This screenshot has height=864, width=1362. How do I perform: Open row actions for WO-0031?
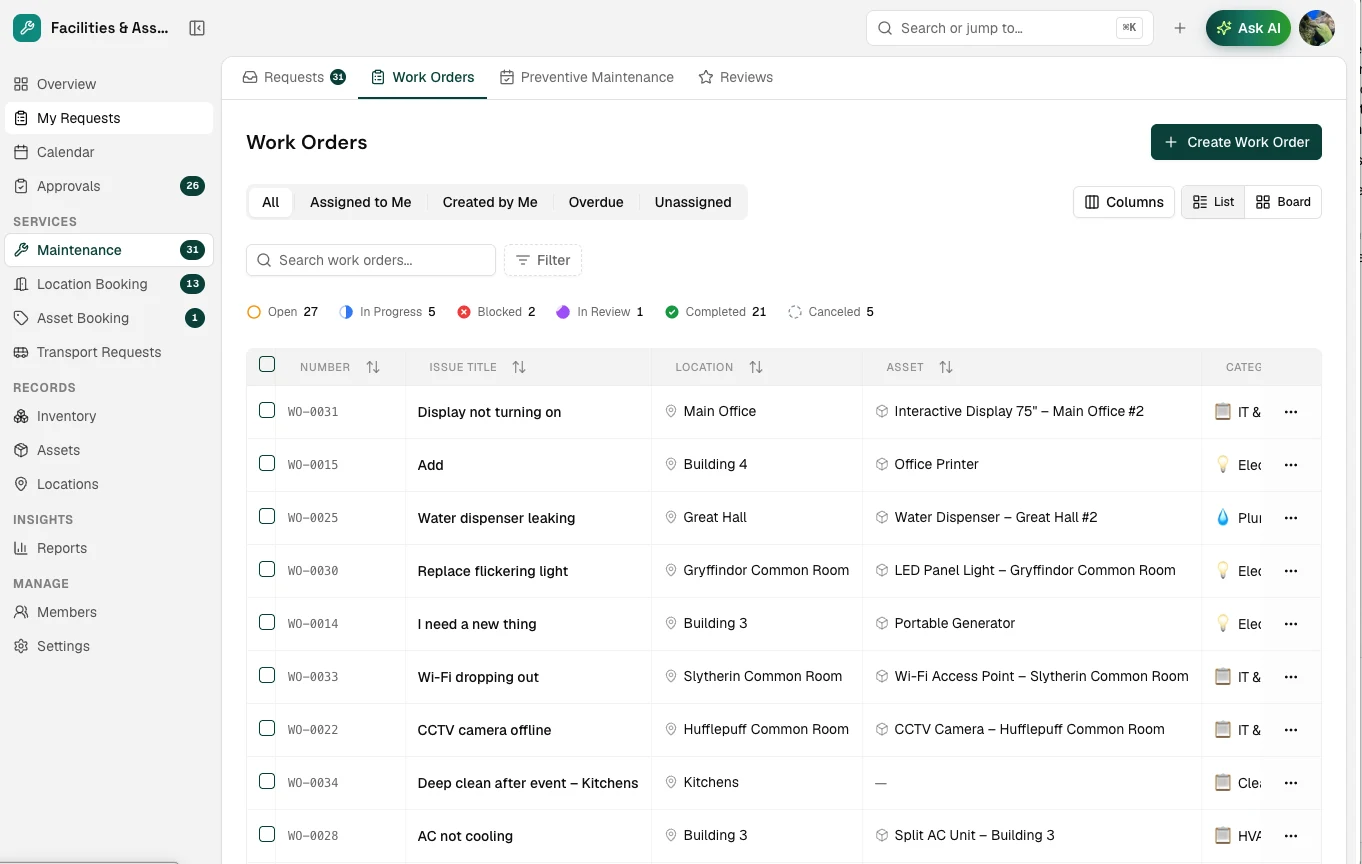click(1291, 412)
